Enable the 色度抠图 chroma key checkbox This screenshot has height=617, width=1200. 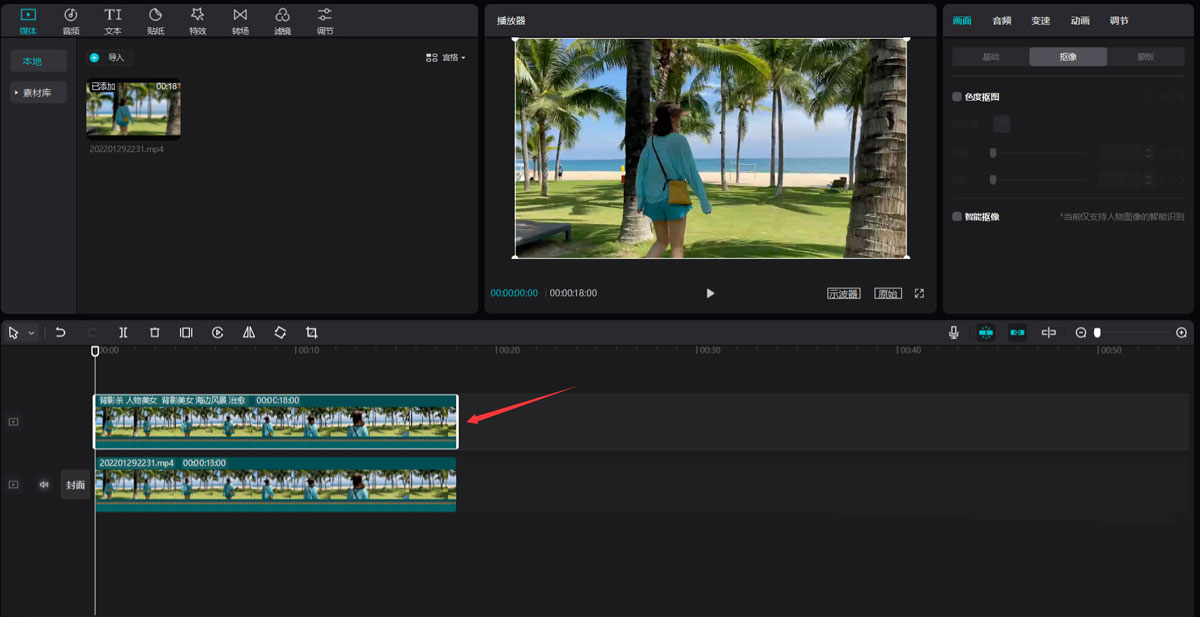click(957, 97)
